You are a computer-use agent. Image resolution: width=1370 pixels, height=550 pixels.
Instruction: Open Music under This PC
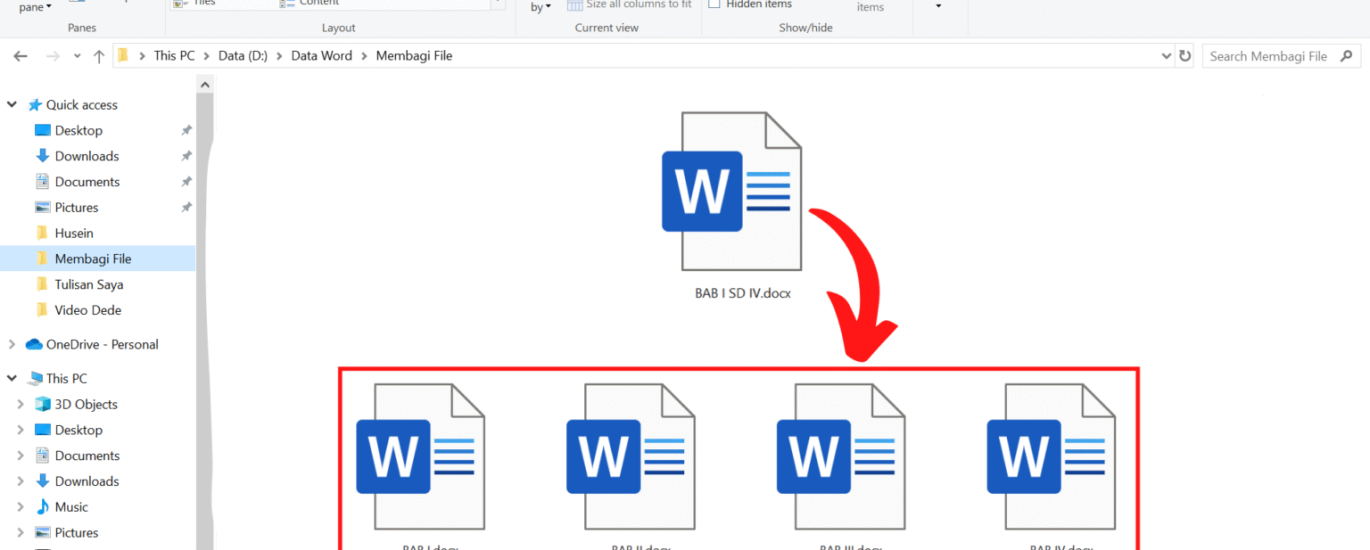pos(71,507)
